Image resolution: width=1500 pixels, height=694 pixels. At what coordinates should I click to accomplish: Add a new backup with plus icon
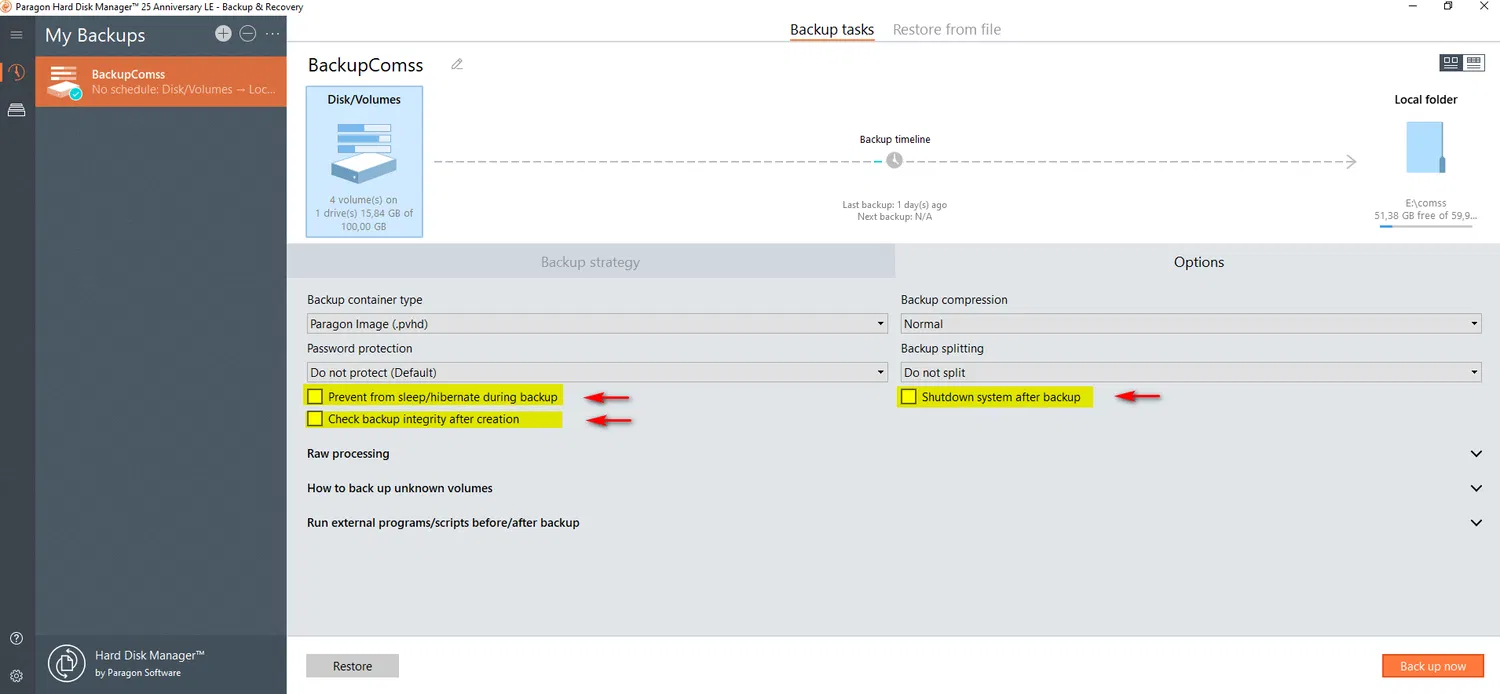(x=223, y=34)
